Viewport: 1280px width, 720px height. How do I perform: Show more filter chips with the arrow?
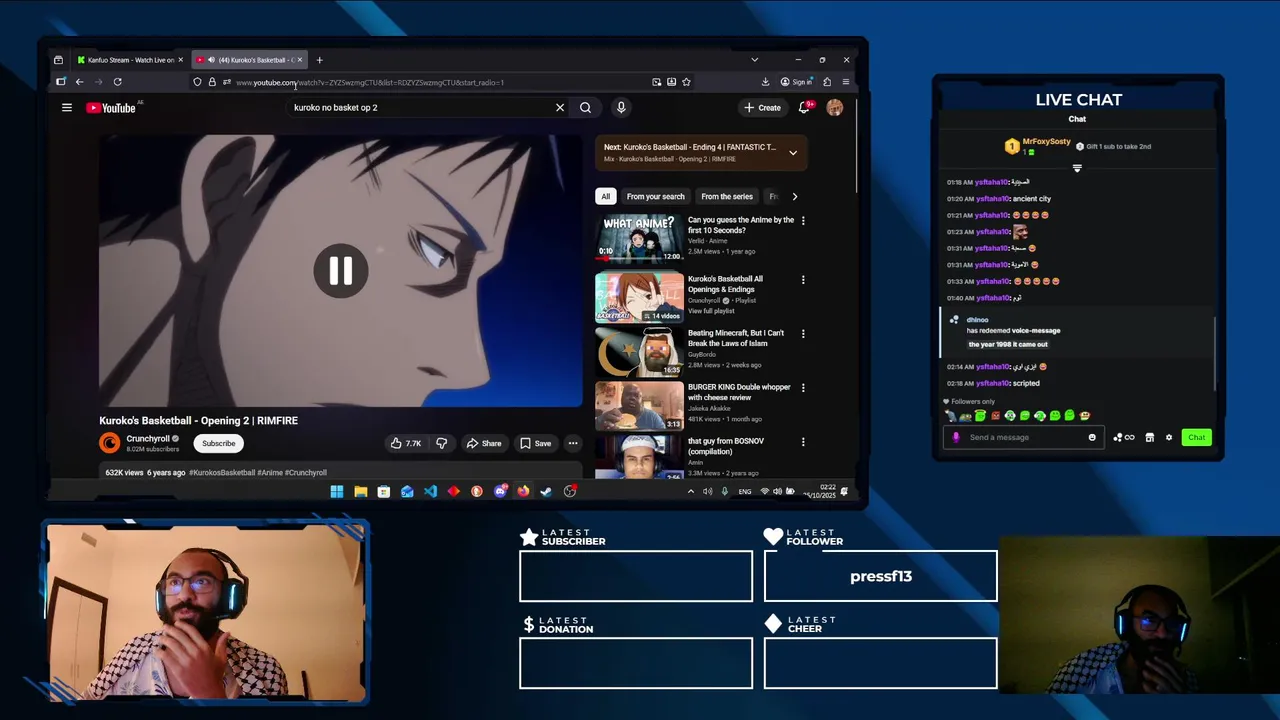[795, 197]
